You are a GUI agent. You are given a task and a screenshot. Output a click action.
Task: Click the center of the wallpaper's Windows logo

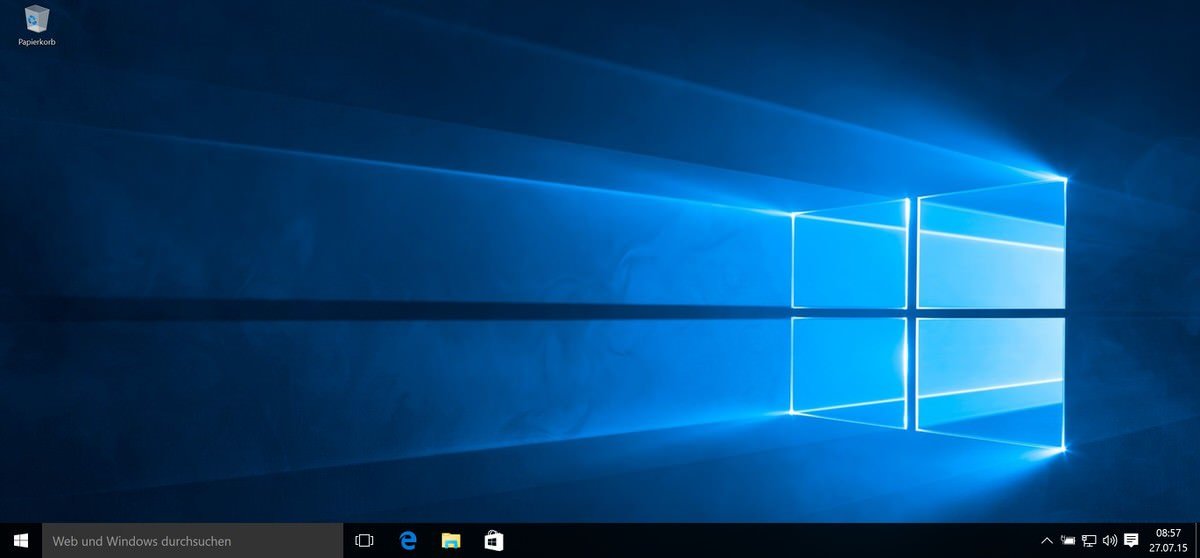(911, 314)
